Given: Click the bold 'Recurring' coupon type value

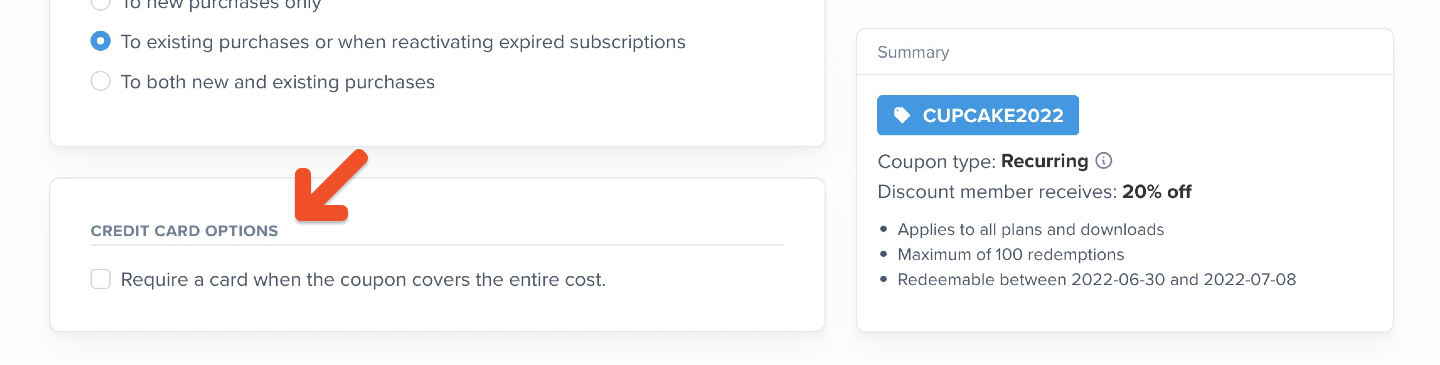Looking at the screenshot, I should tap(1044, 161).
